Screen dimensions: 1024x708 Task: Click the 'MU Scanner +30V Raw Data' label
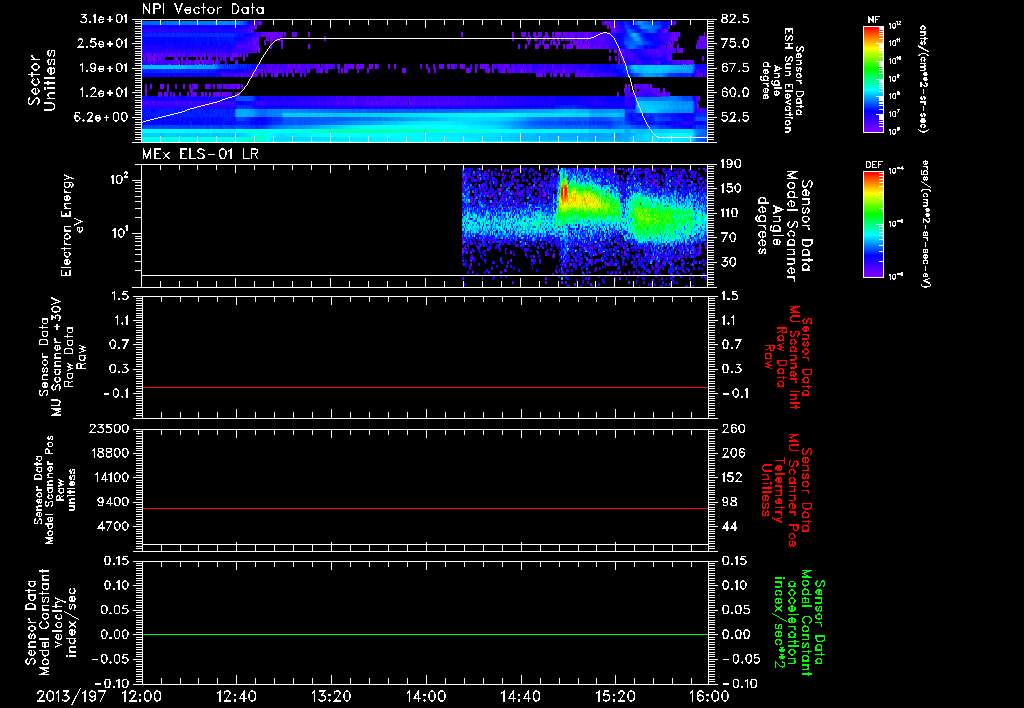[62, 357]
